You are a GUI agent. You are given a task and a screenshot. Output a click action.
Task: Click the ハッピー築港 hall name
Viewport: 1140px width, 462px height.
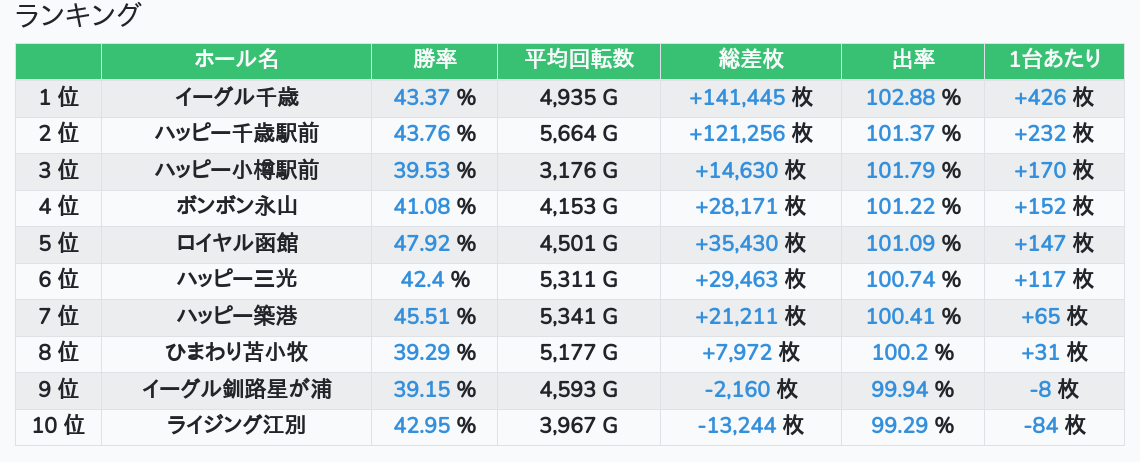click(236, 317)
